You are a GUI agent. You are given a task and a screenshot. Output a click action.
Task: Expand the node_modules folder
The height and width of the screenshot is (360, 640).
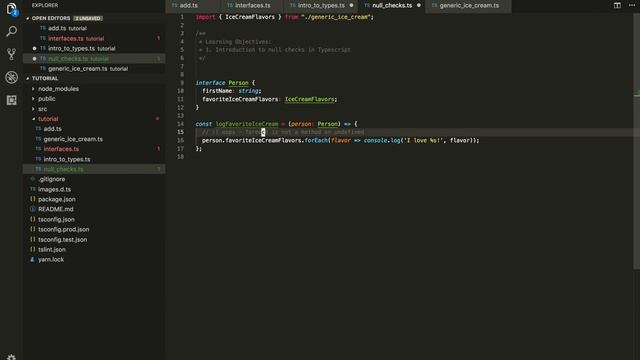[x=94, y=89]
